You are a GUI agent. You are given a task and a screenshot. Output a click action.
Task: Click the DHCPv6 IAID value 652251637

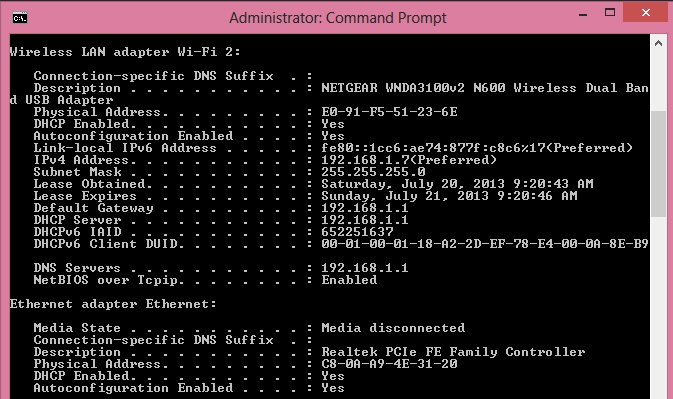358,232
